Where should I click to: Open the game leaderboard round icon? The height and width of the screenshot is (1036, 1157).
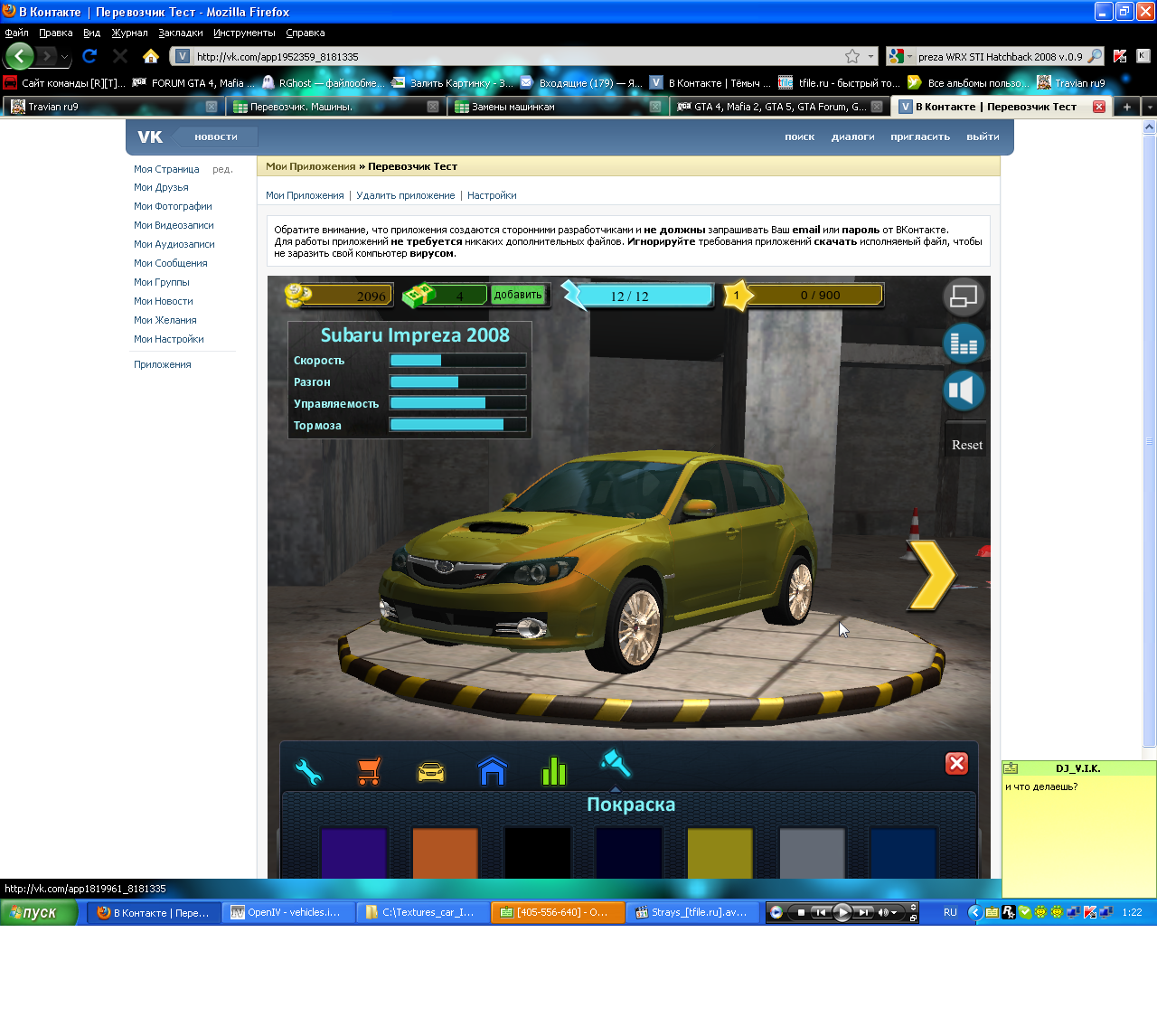(x=964, y=344)
